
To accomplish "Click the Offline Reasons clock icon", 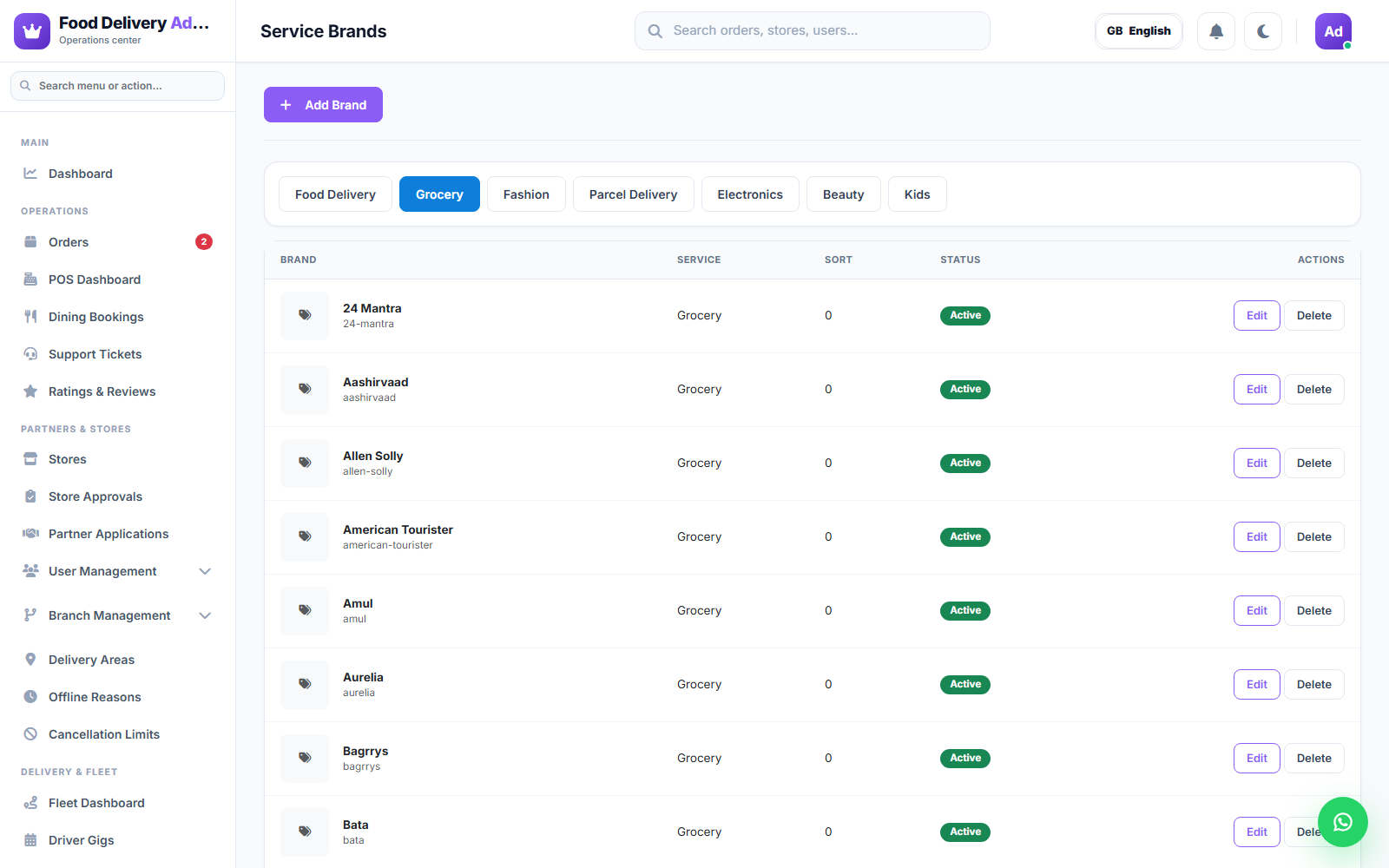I will 30,697.
